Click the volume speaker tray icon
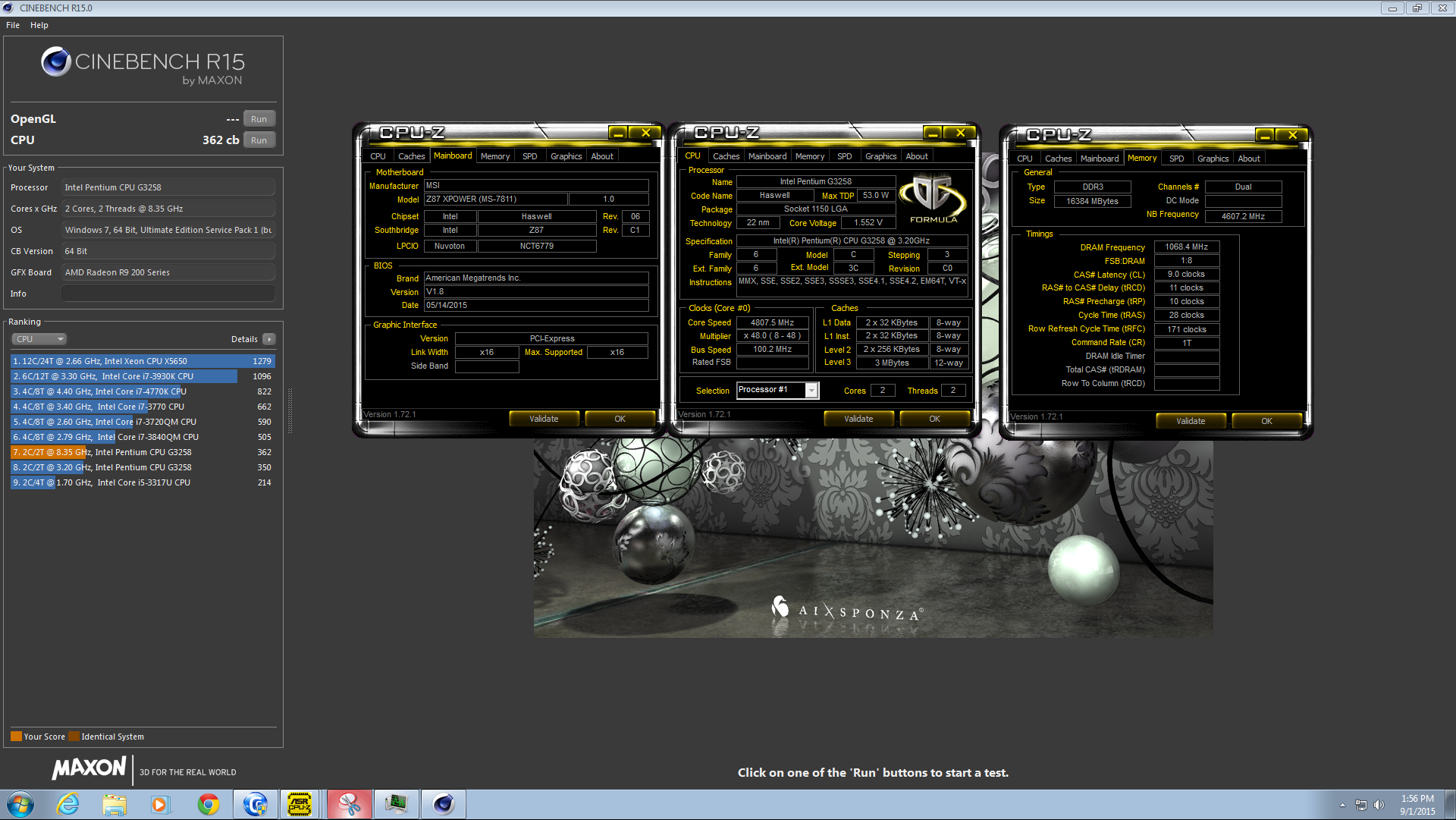The height and width of the screenshot is (820, 1456). pos(1379,805)
